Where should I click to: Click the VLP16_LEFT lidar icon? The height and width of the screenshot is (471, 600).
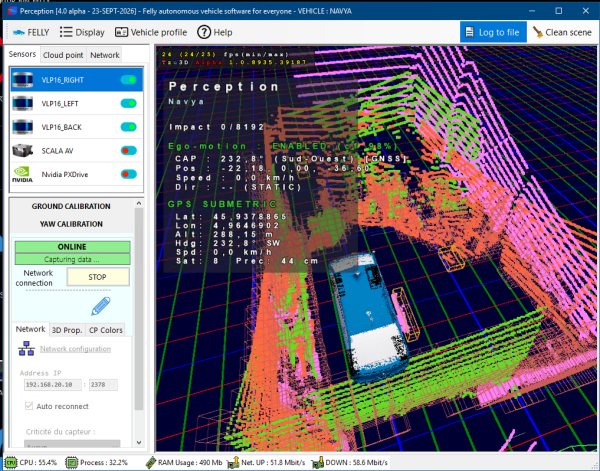click(x=23, y=103)
